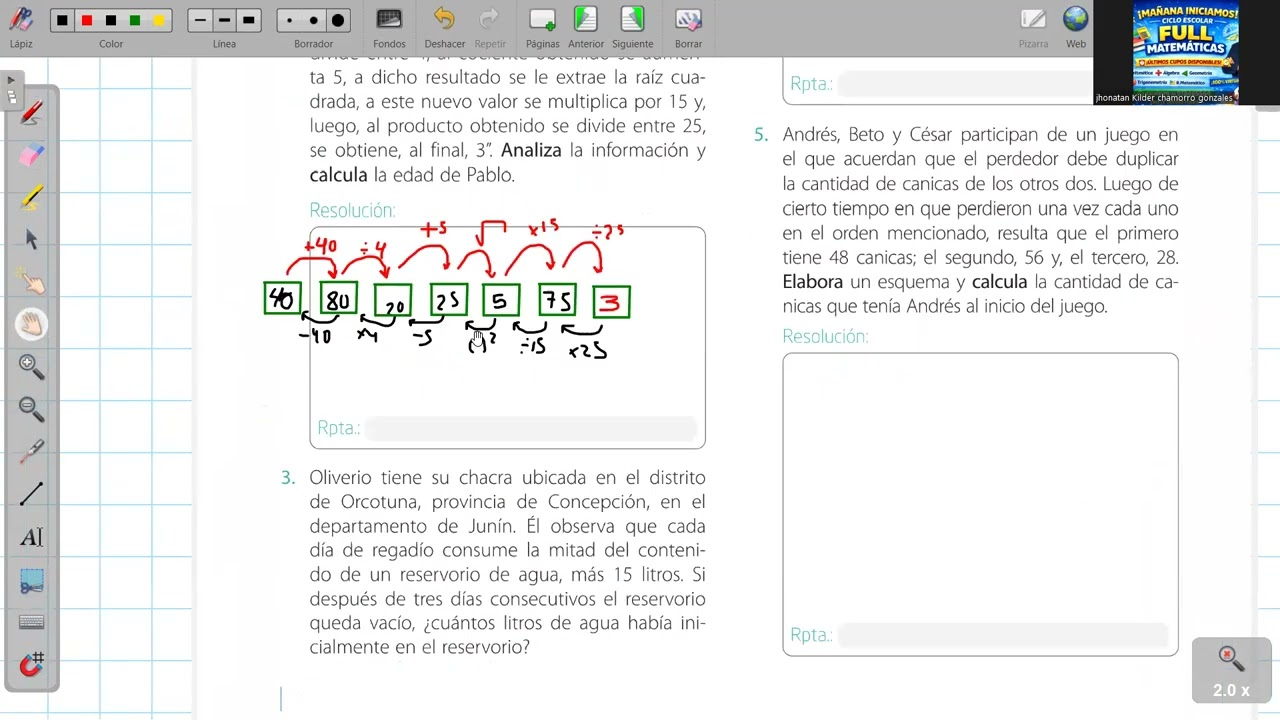Select the medium eraser size
This screenshot has height=720, width=1280.
click(x=314, y=20)
